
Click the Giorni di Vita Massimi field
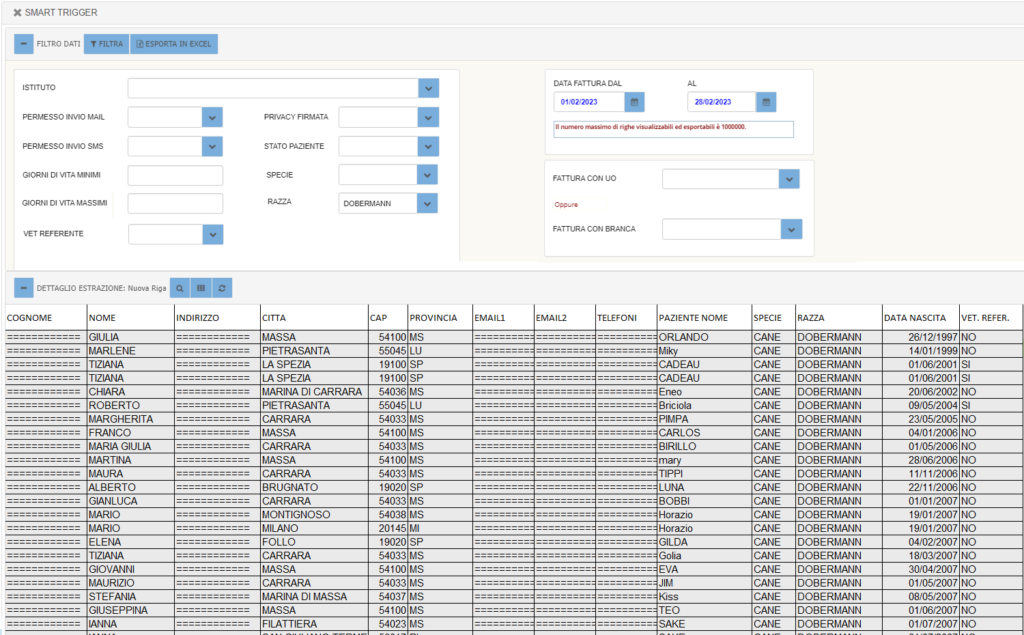coord(175,204)
